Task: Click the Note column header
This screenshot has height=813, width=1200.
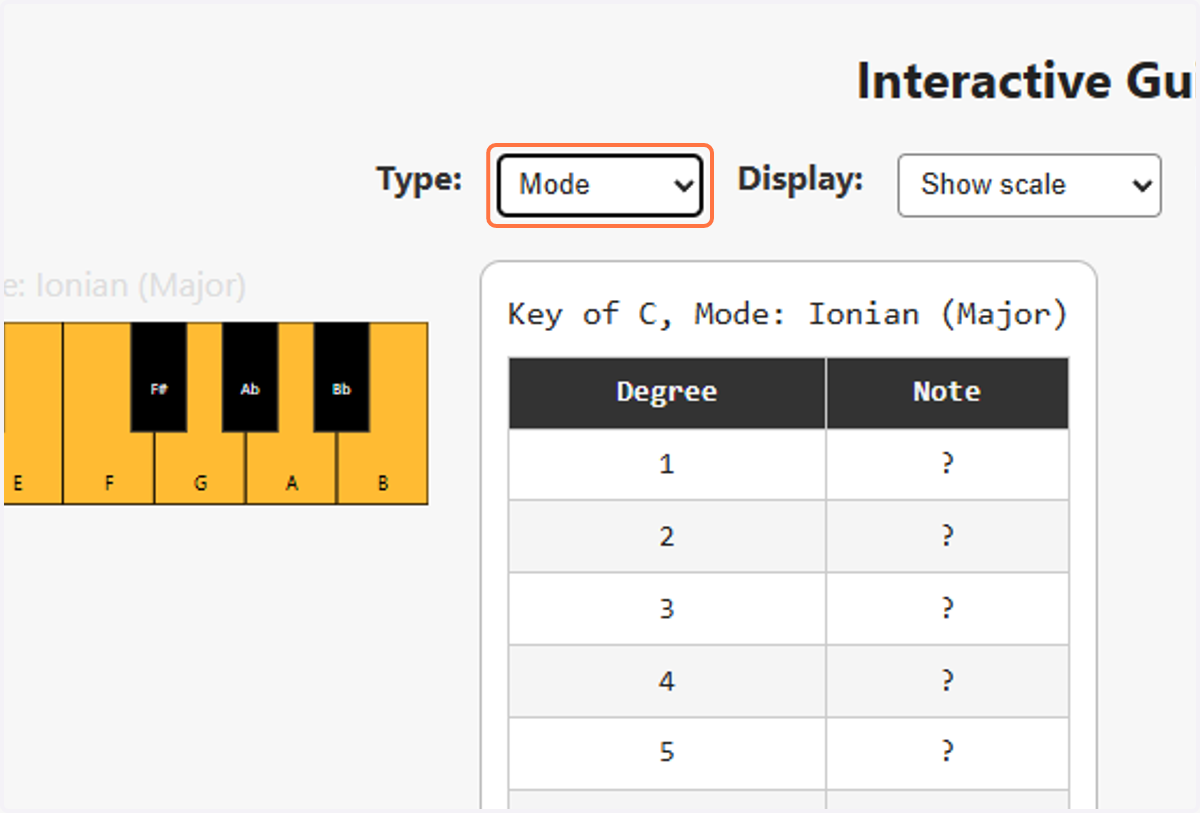Action: (x=947, y=392)
